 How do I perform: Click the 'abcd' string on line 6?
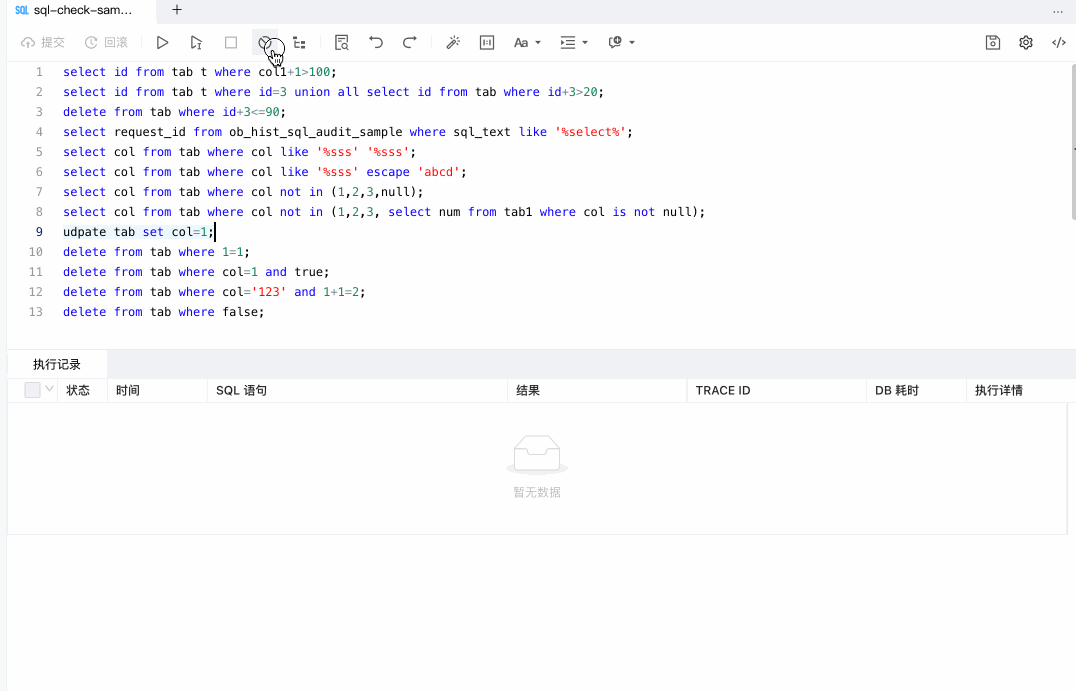pyautogui.click(x=438, y=172)
